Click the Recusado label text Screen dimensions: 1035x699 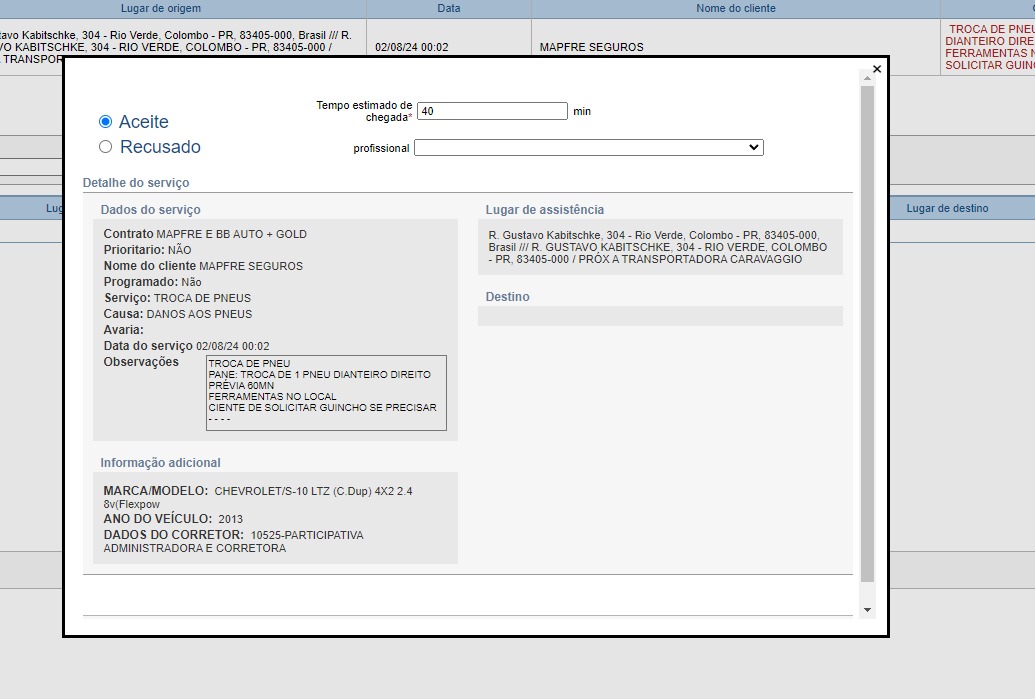pyautogui.click(x=160, y=147)
